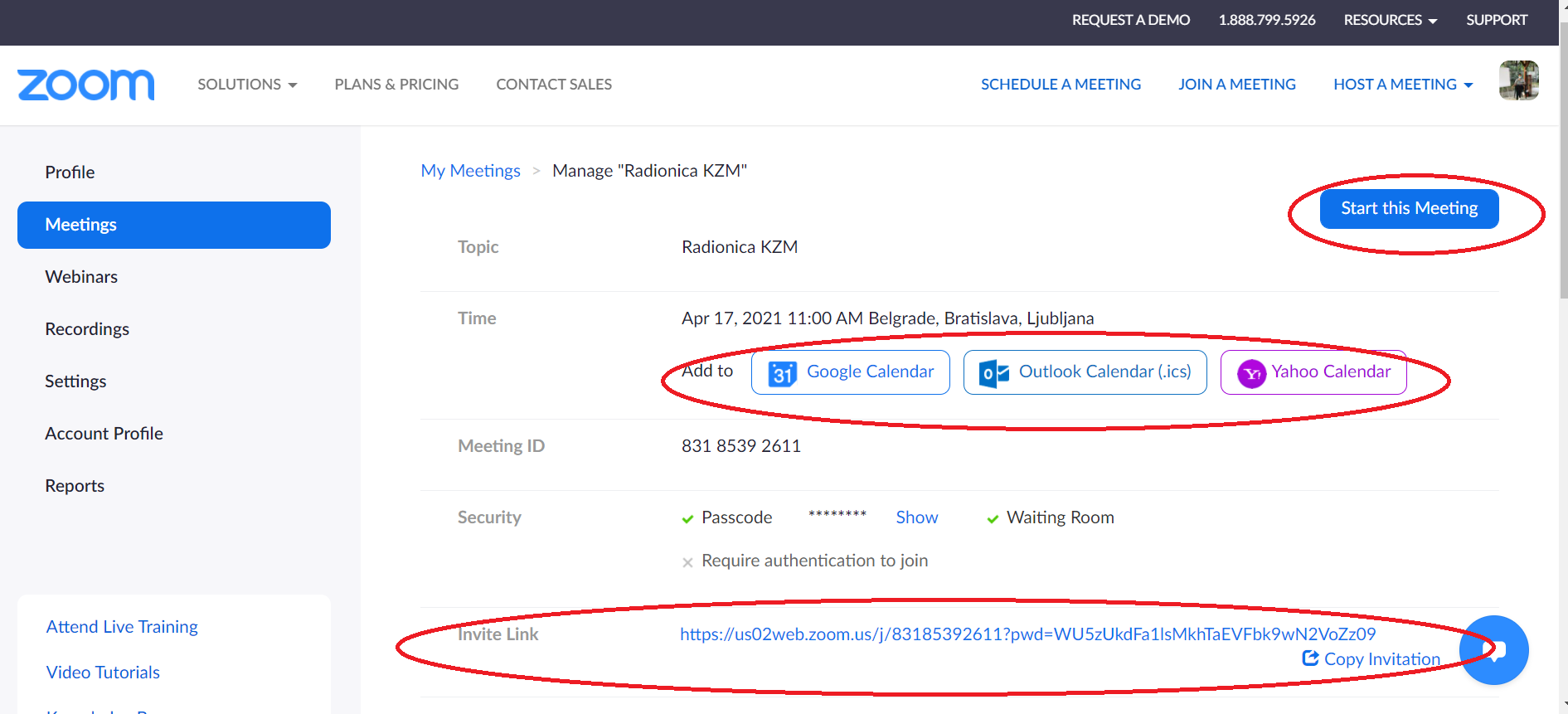Open Reports in the sidebar
Viewport: 1568px width, 714px height.
click(174, 486)
